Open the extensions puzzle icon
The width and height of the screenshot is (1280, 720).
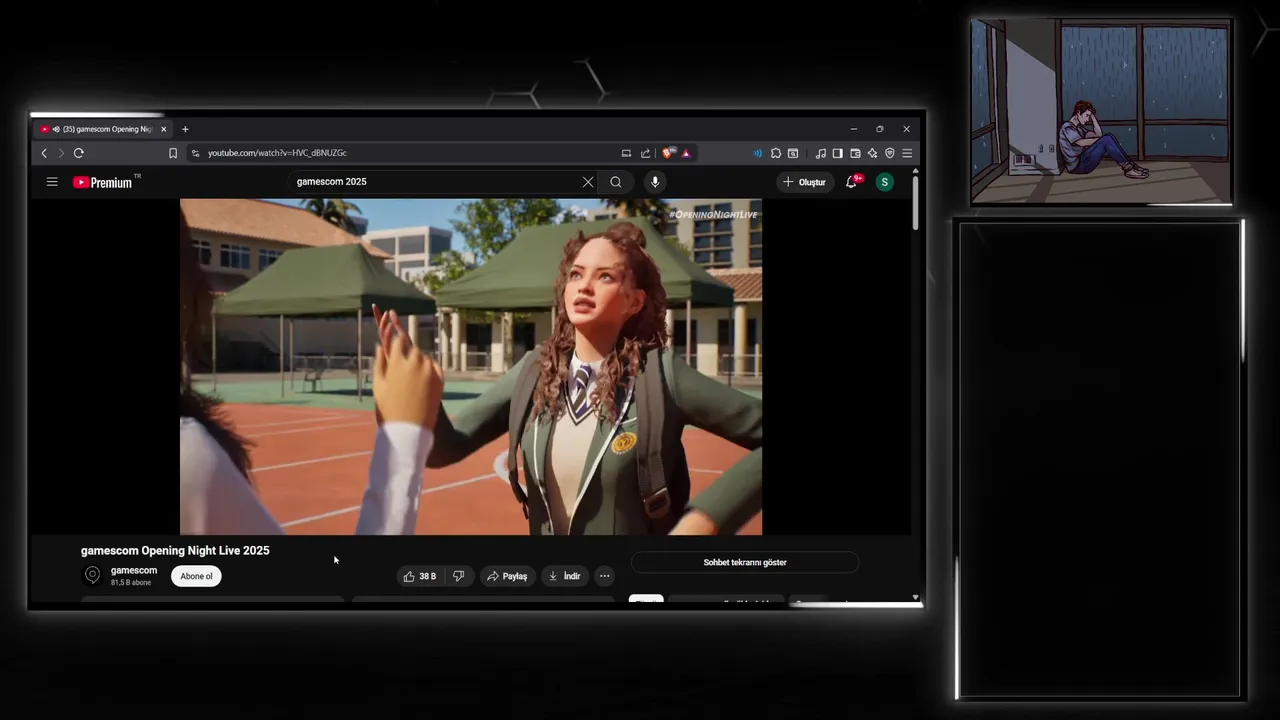[x=776, y=153]
